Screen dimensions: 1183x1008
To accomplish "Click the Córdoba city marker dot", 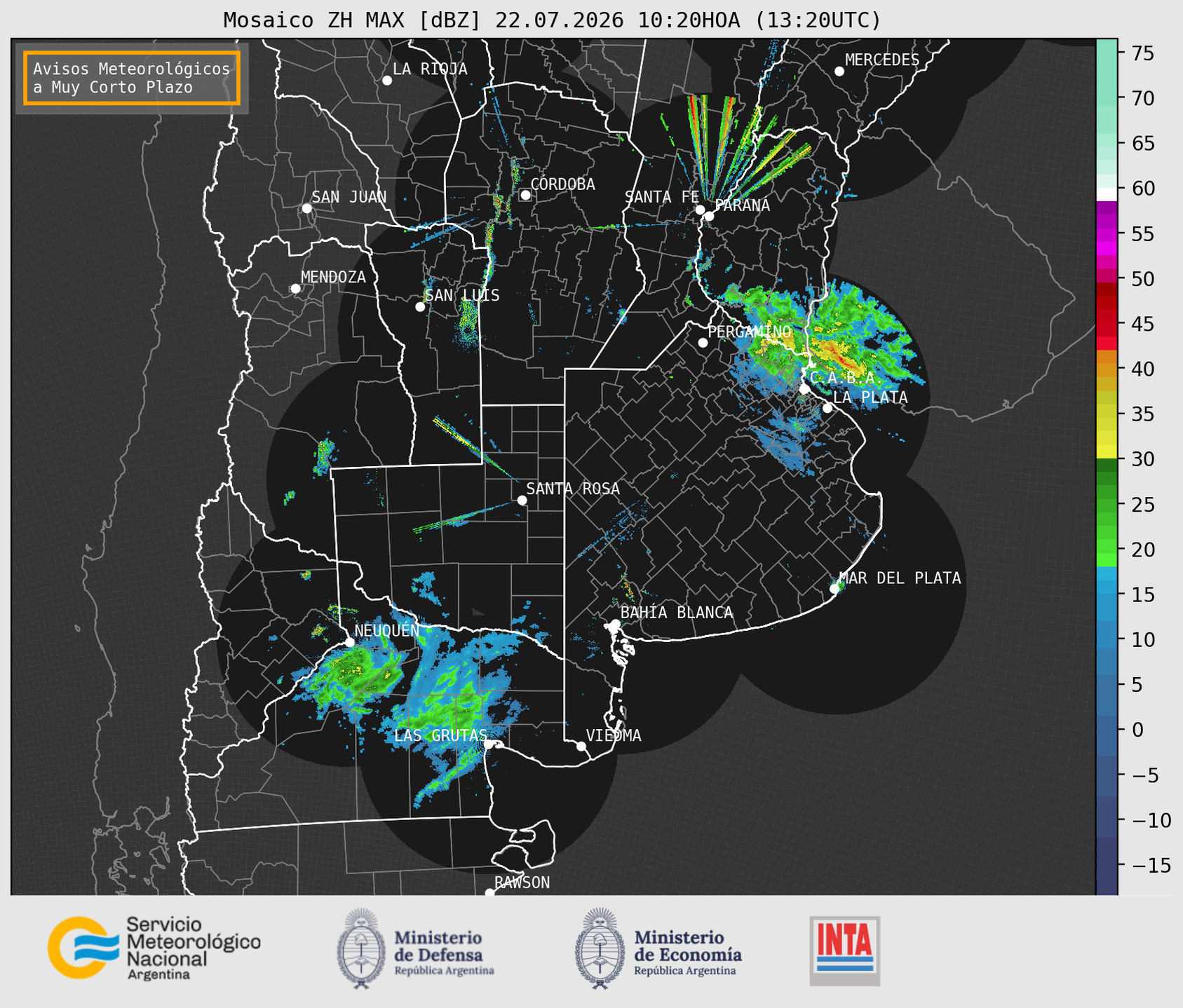I will tap(525, 195).
